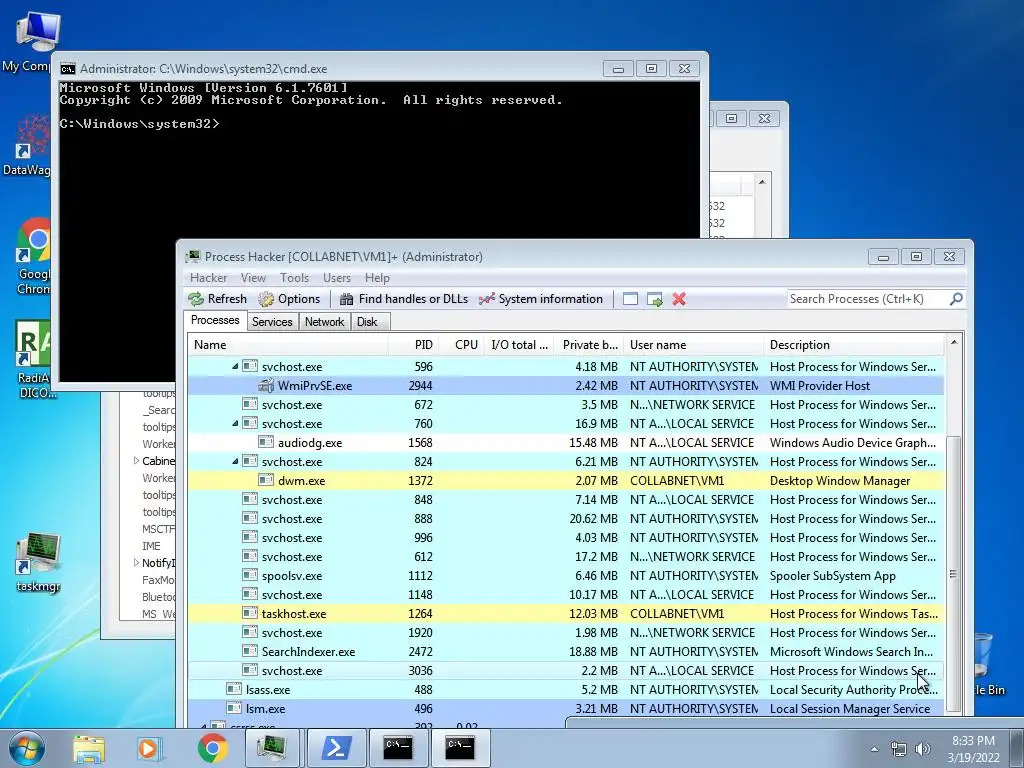This screenshot has height=768, width=1024.
Task: Sort by User name column header
Action: point(694,345)
